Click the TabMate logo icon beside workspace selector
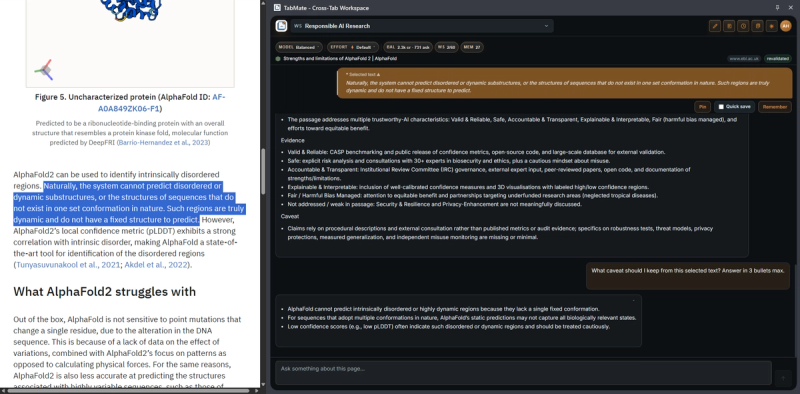 click(x=281, y=26)
